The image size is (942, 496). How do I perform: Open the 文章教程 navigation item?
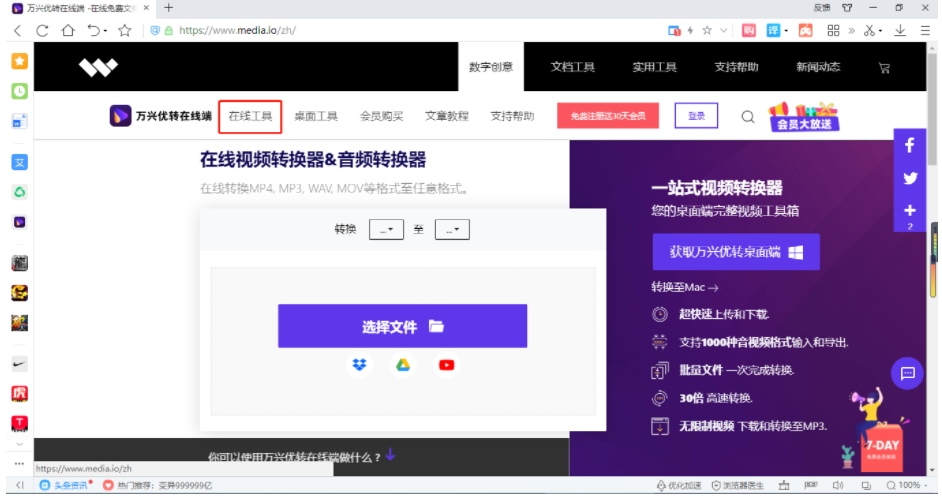tap(446, 116)
